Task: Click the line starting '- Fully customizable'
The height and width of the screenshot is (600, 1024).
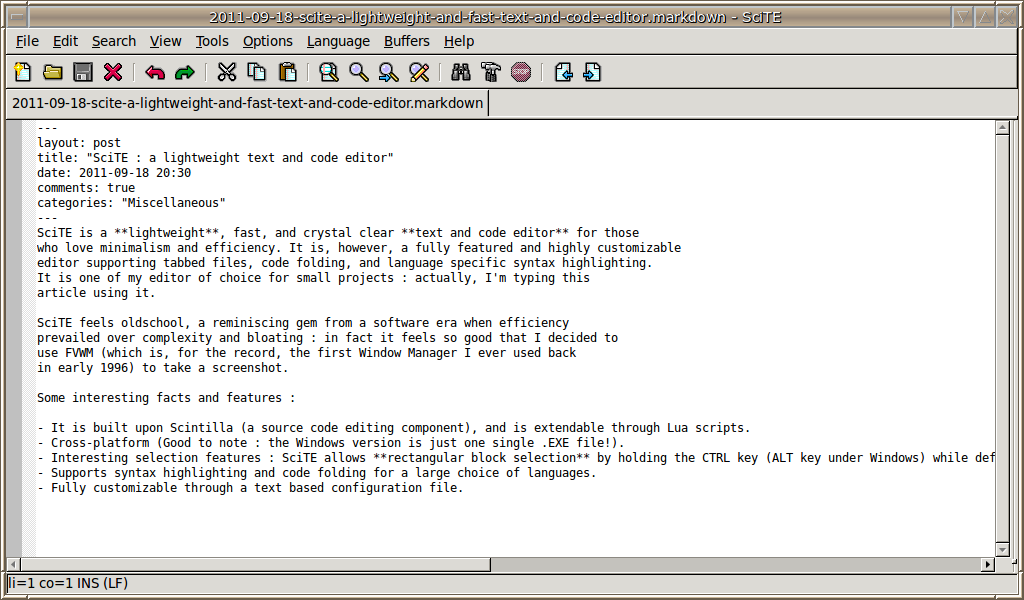Action: click(x=250, y=488)
